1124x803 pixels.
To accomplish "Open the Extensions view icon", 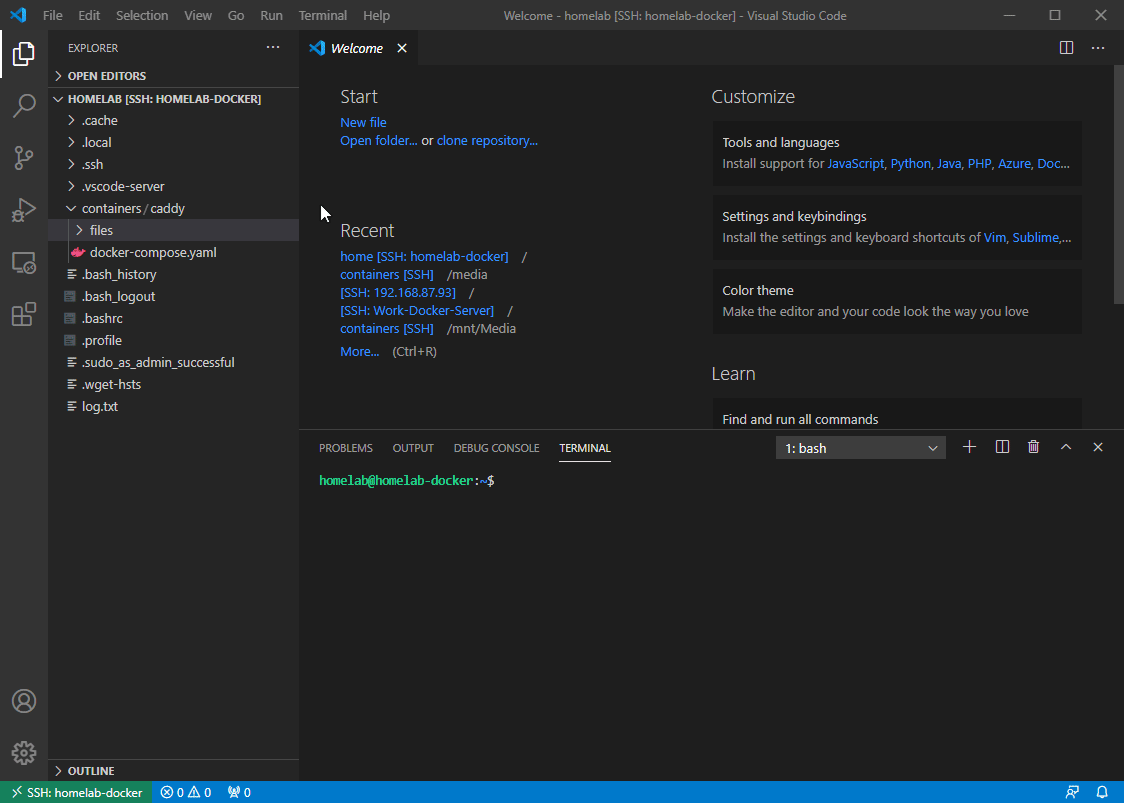I will 24,314.
